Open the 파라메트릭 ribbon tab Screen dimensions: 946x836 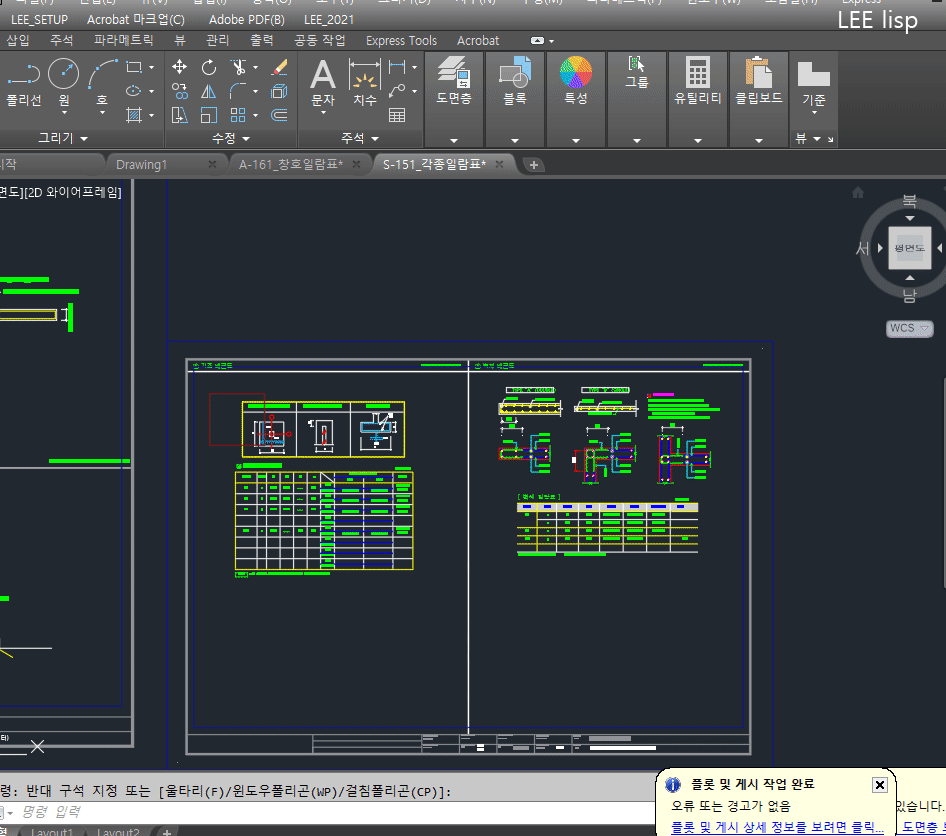(123, 40)
